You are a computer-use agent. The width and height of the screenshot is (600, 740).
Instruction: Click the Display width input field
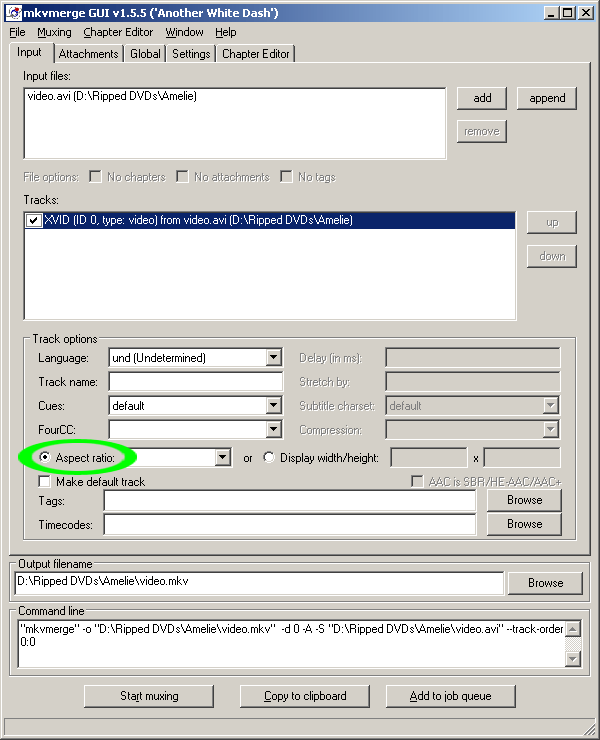[x=429, y=458]
